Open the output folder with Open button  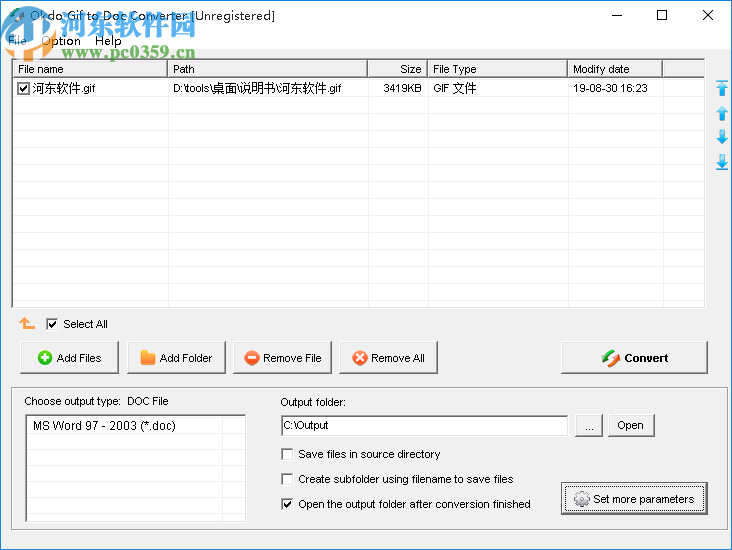tap(631, 425)
